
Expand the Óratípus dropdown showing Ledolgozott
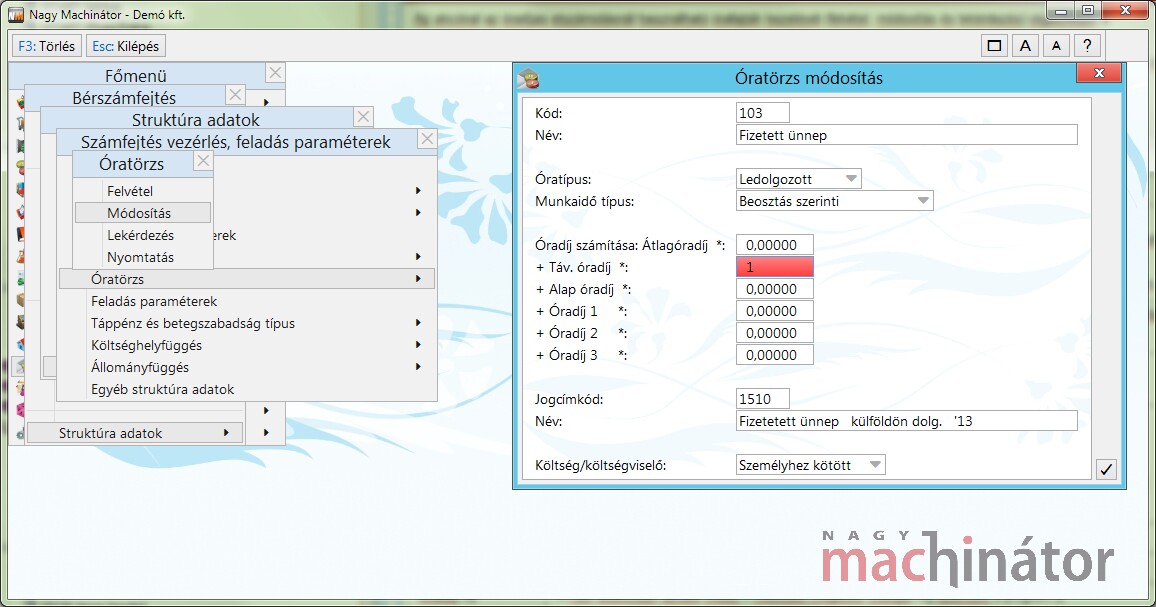tap(852, 178)
